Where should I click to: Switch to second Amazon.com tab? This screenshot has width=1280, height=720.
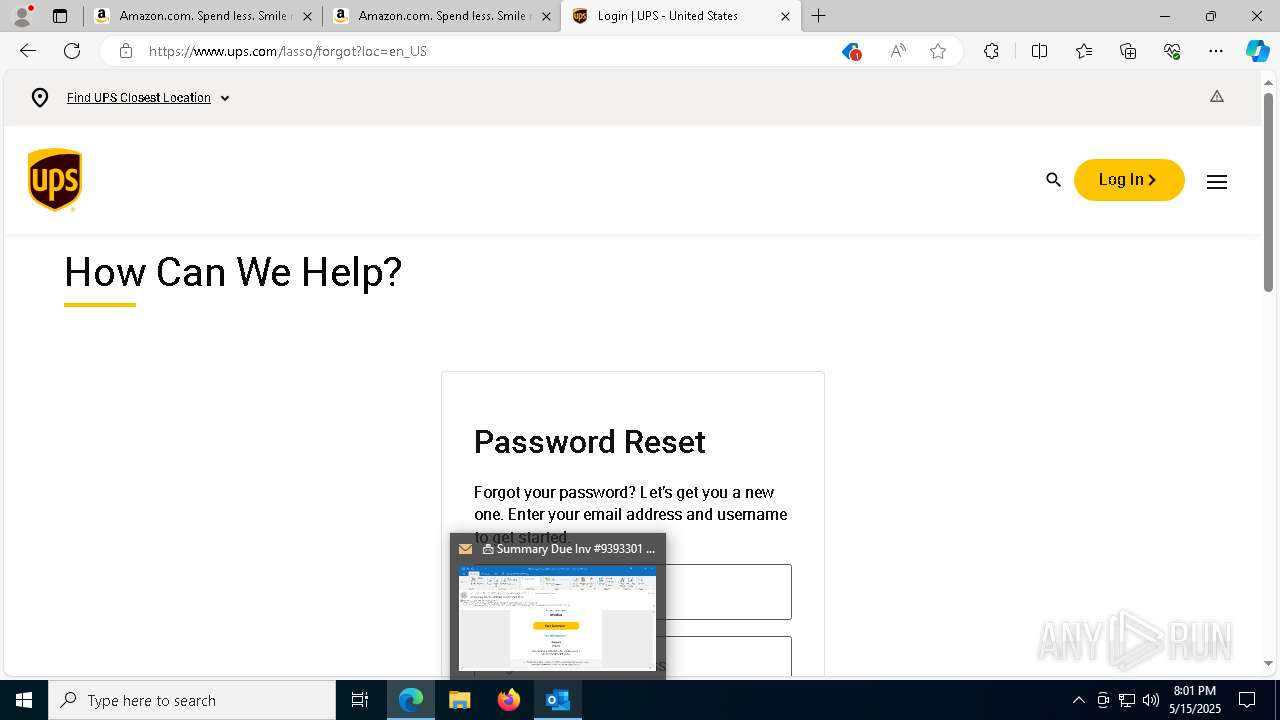tap(441, 16)
